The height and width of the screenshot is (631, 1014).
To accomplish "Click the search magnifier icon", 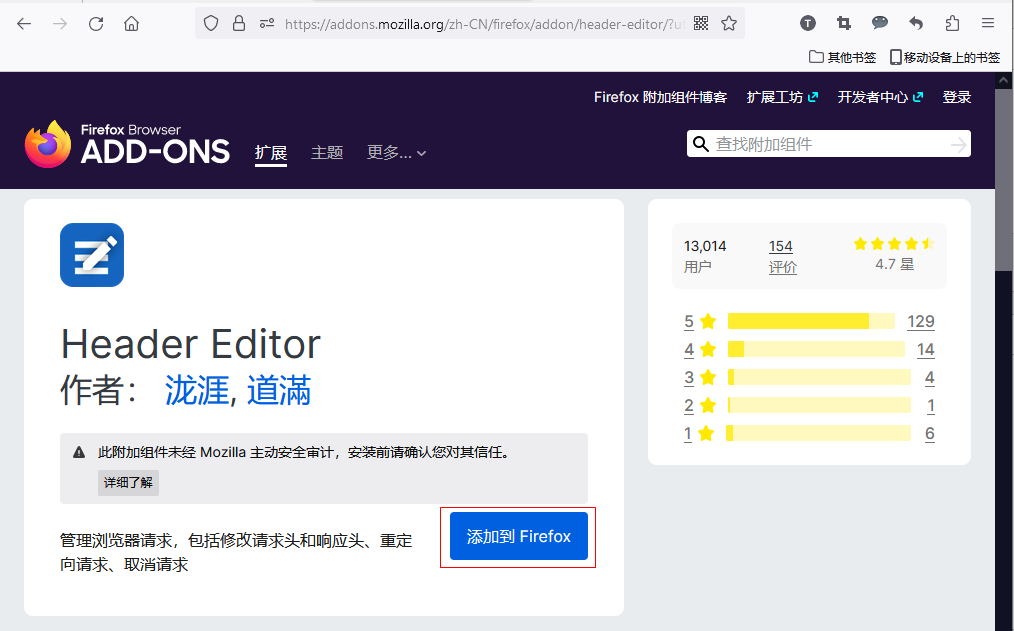I will 701,144.
